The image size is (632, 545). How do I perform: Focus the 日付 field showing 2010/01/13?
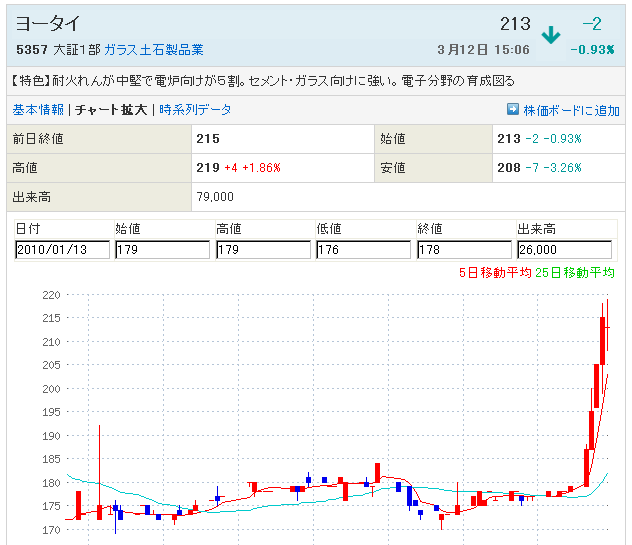(x=62, y=250)
